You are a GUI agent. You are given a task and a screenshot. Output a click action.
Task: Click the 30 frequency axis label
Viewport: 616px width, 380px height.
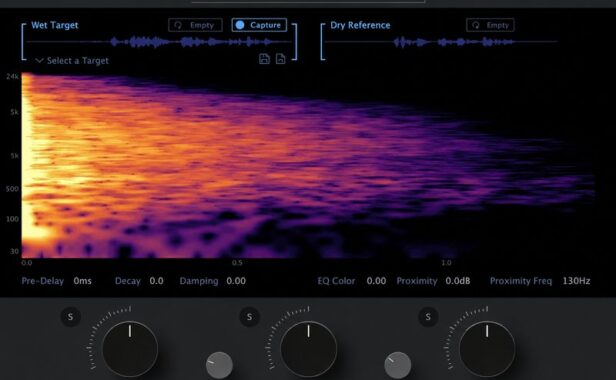tap(15, 251)
